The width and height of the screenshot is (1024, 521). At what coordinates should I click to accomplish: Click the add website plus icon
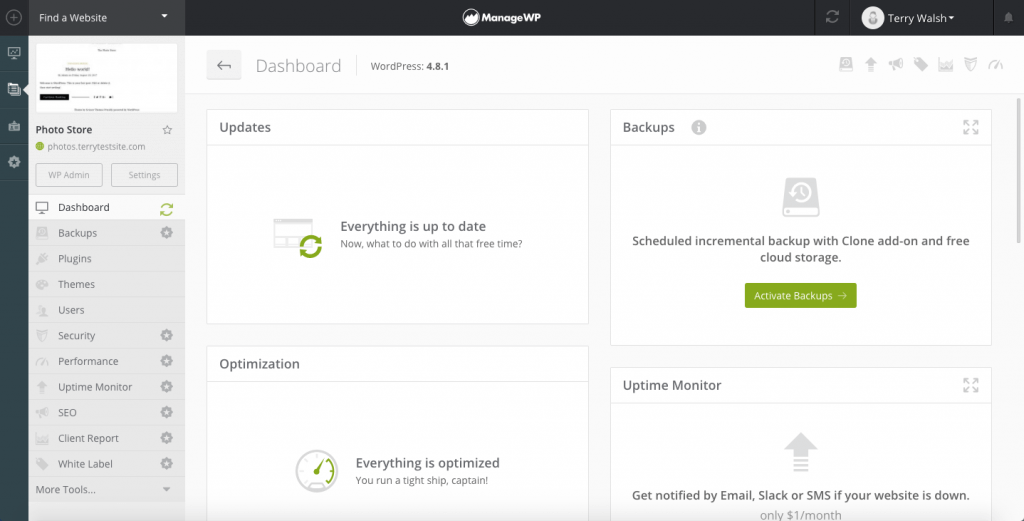click(x=14, y=18)
